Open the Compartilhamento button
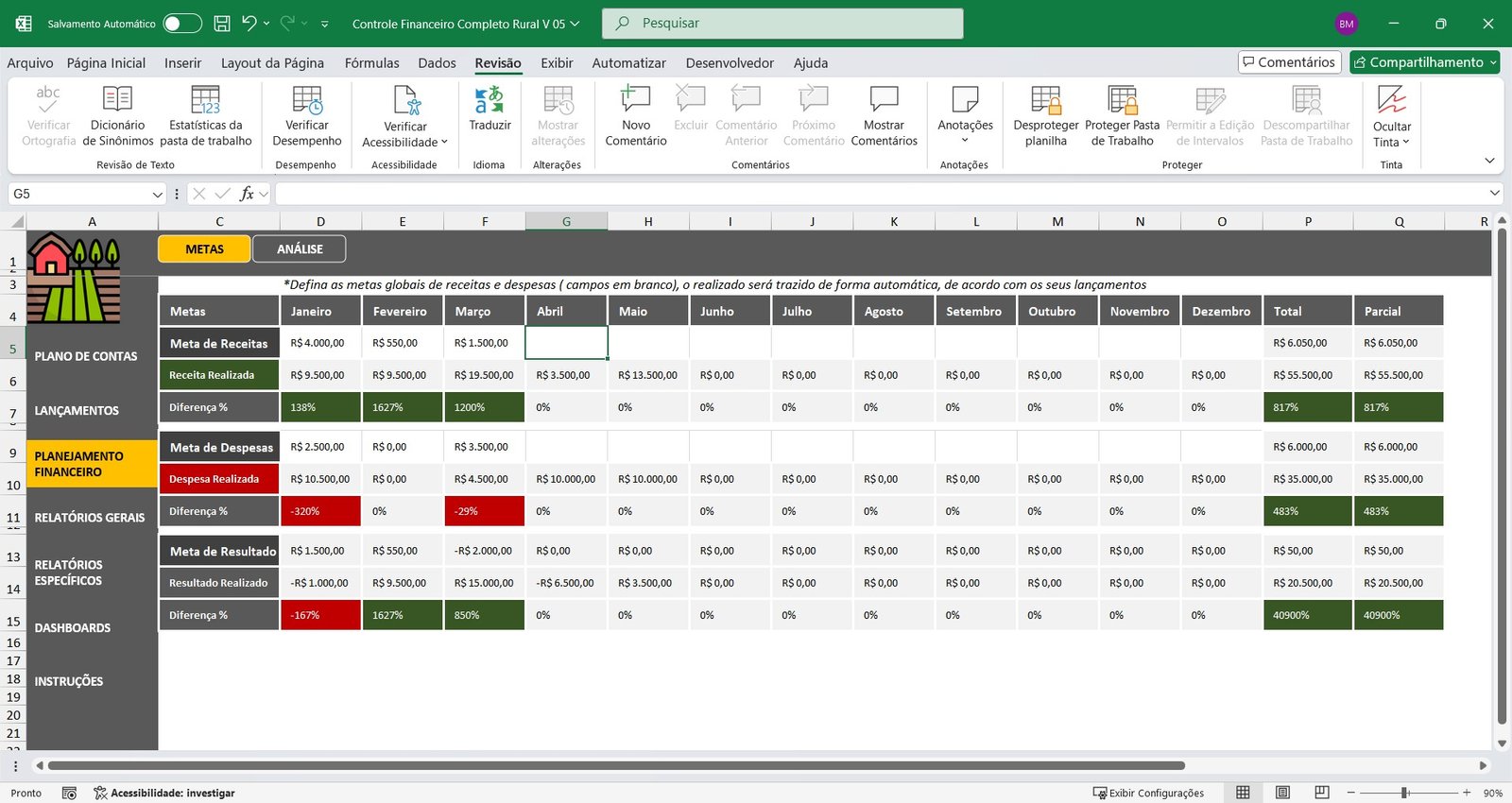 click(1425, 62)
